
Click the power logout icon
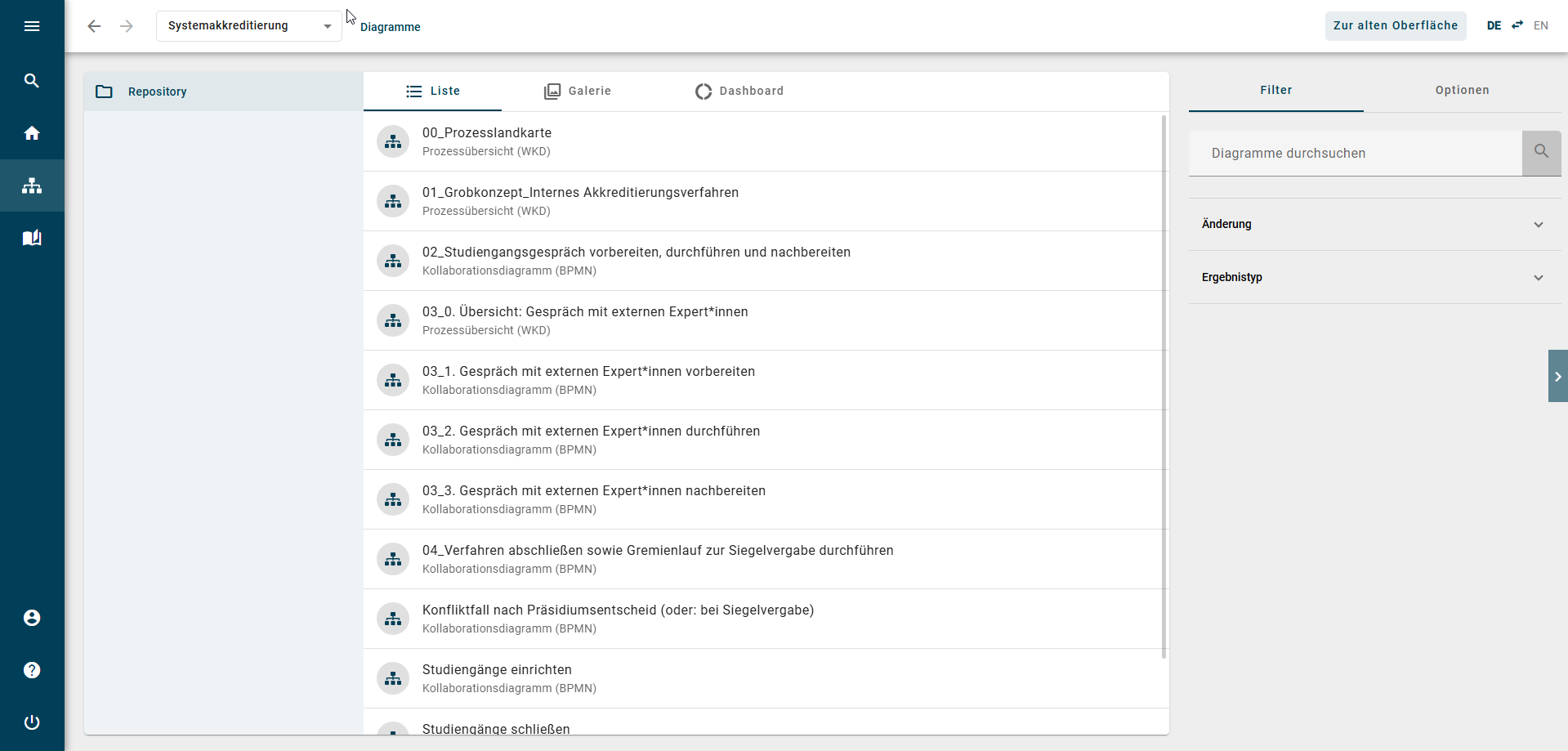(32, 722)
